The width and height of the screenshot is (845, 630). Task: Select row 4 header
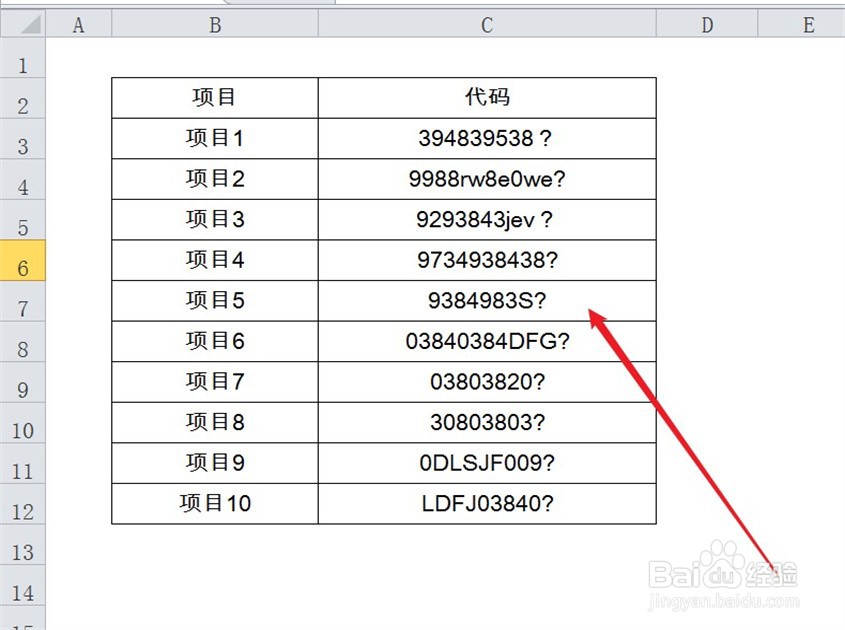pos(23,179)
